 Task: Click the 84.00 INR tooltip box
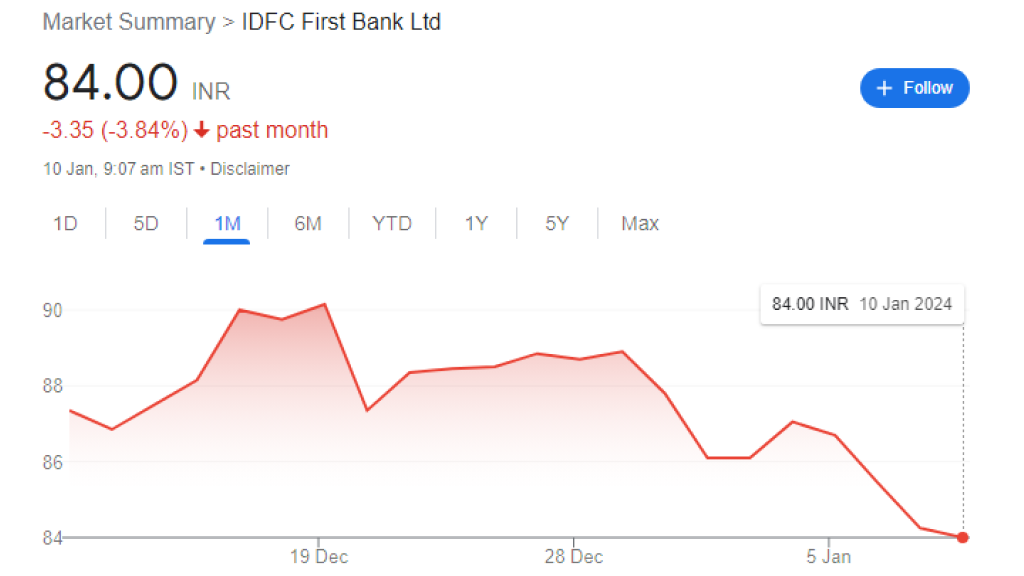coord(862,304)
